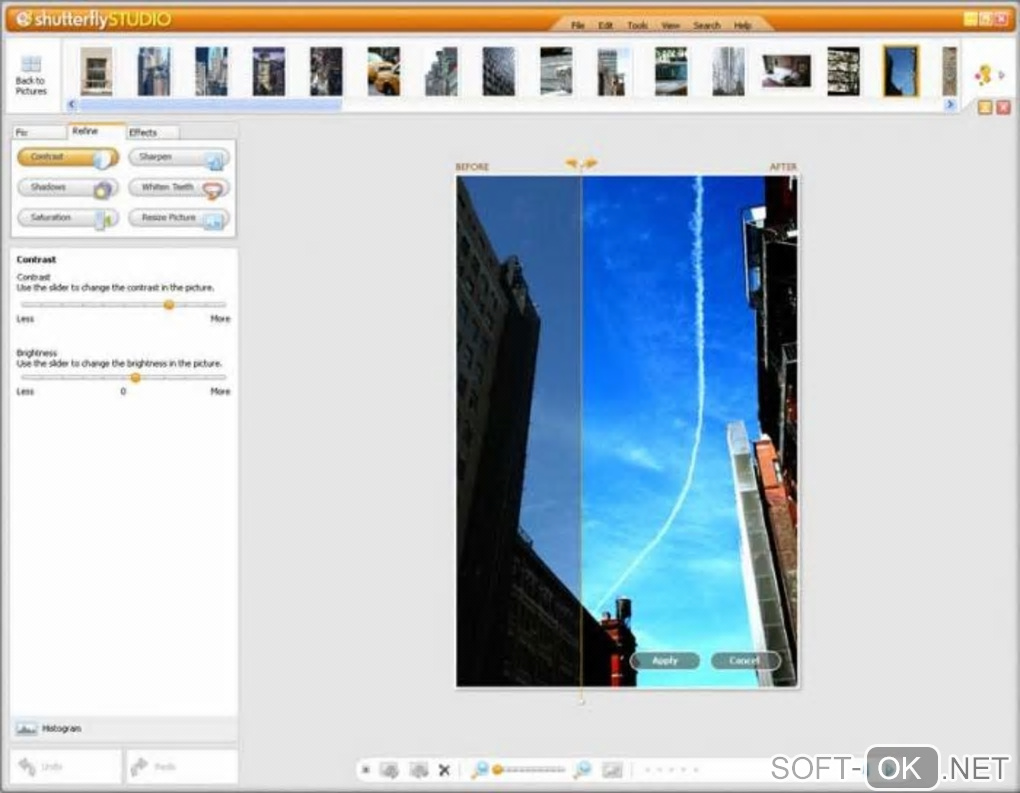
Task: Switch to the Refine tab
Action: [x=96, y=131]
